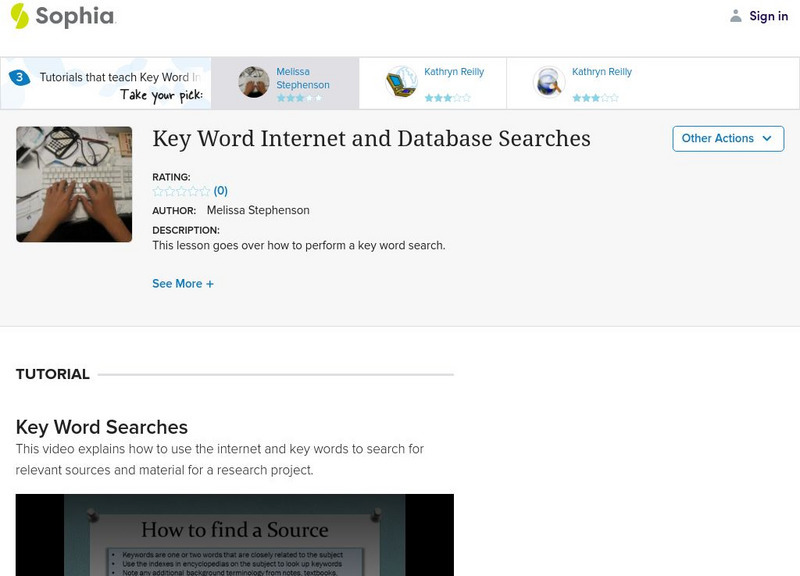
Task: Click the Key Word Internet and Database Searches title
Action: (x=371, y=139)
